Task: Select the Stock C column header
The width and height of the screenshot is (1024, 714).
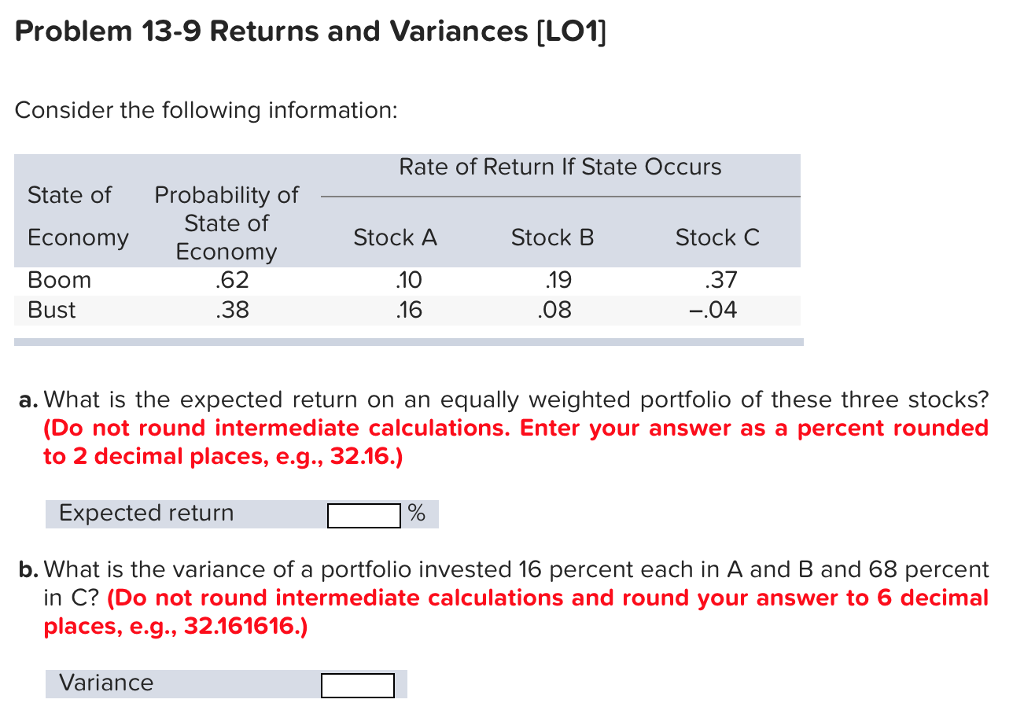Action: point(717,238)
